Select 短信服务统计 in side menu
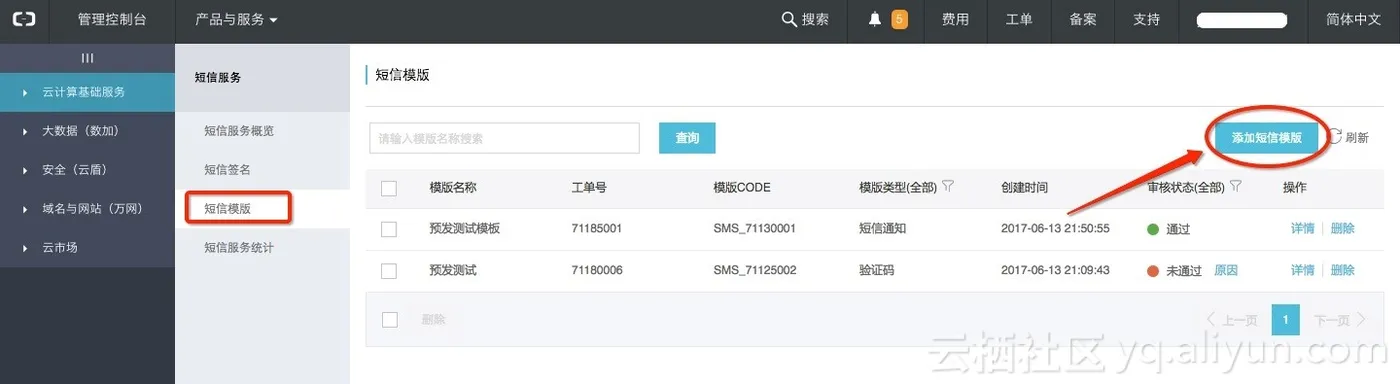This screenshot has width=1400, height=384. coord(239,247)
